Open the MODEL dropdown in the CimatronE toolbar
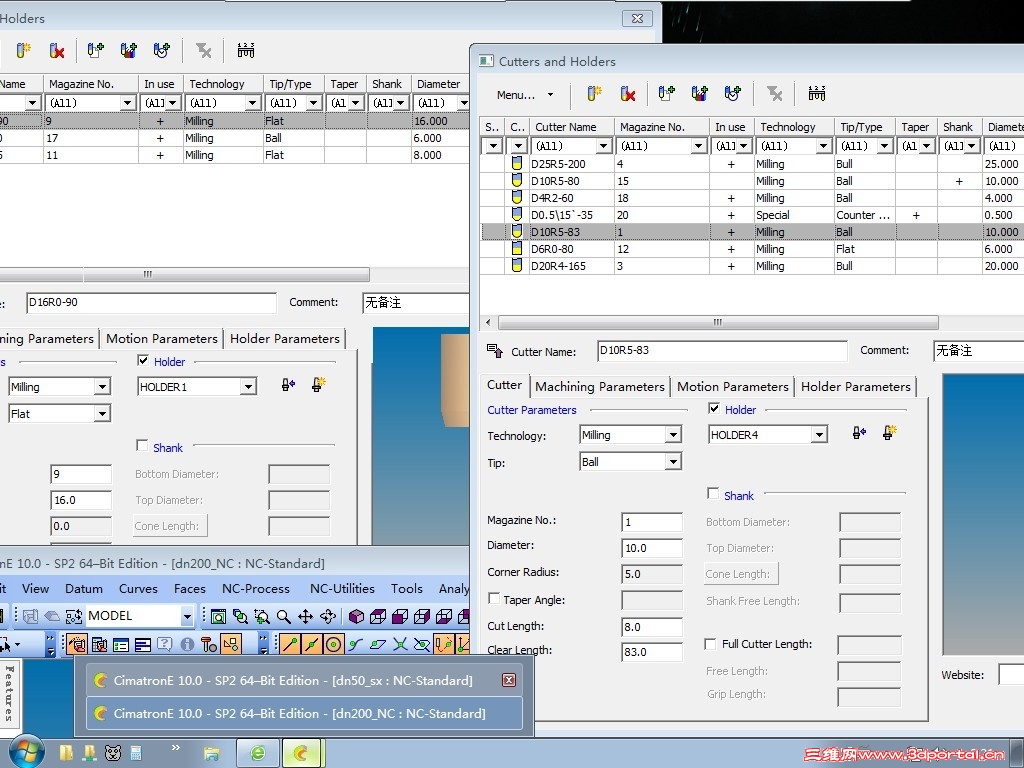This screenshot has height=768, width=1024. tap(187, 616)
